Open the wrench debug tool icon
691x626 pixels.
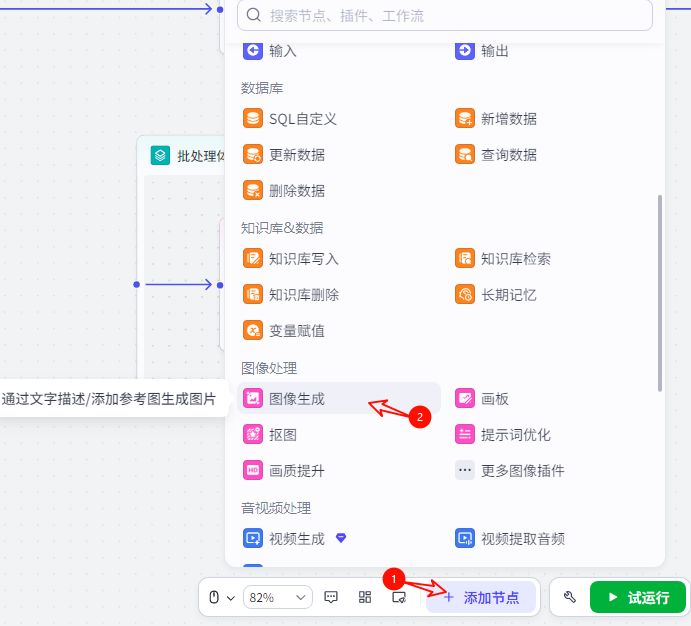[x=570, y=597]
